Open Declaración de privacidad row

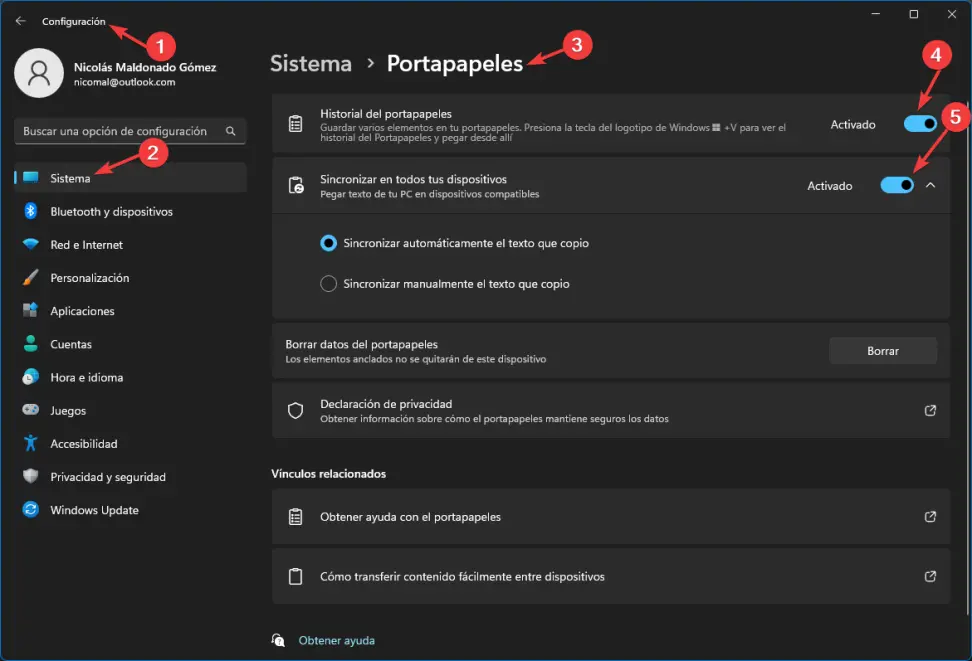point(611,410)
